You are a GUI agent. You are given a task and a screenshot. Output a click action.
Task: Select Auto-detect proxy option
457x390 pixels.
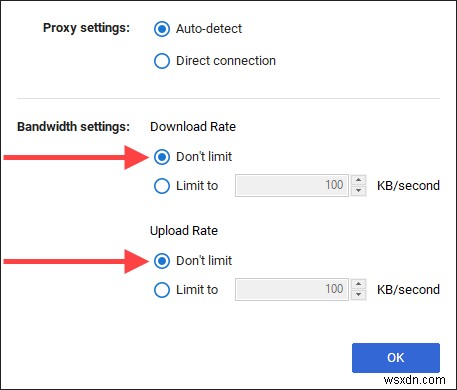click(162, 29)
